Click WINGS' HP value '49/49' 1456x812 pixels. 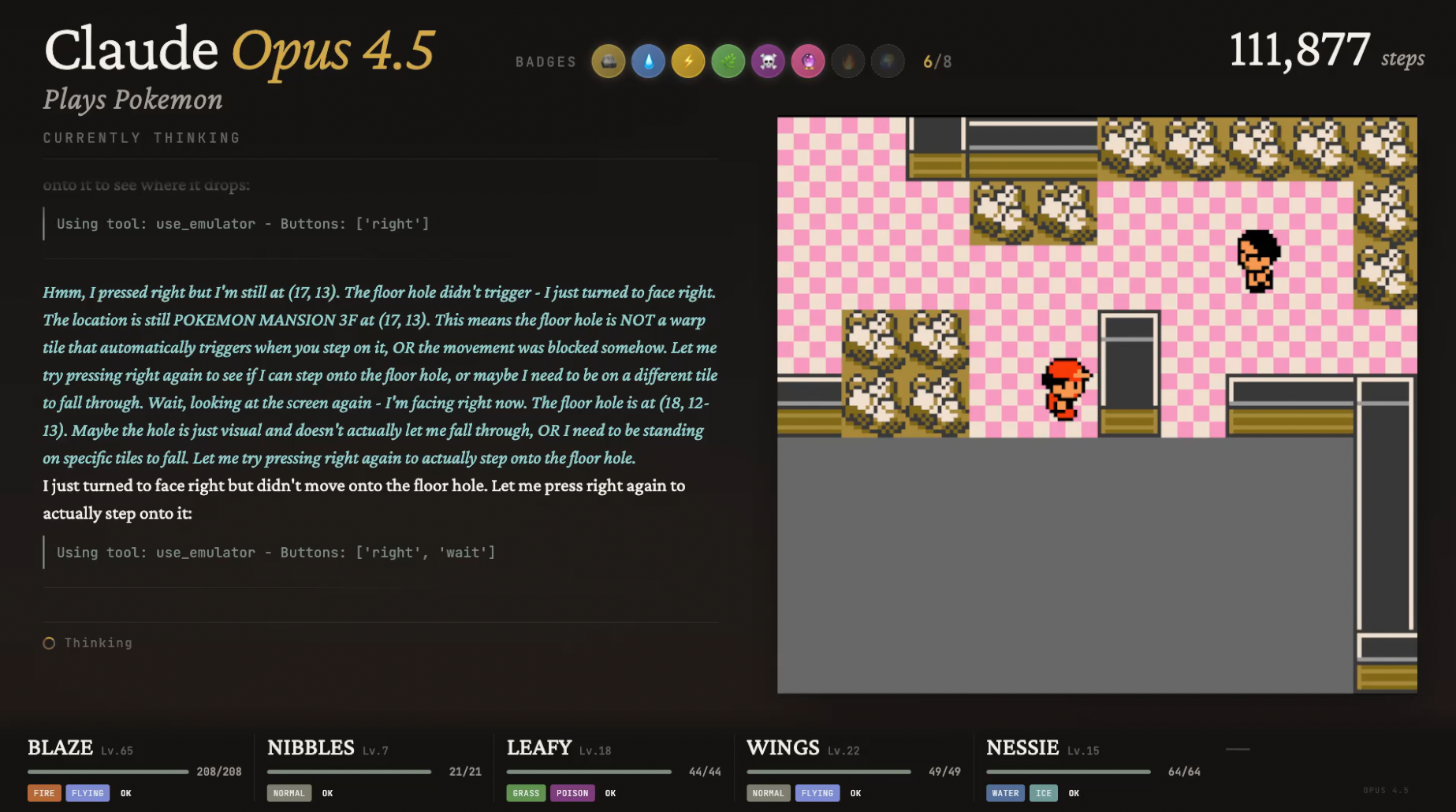[x=944, y=772]
